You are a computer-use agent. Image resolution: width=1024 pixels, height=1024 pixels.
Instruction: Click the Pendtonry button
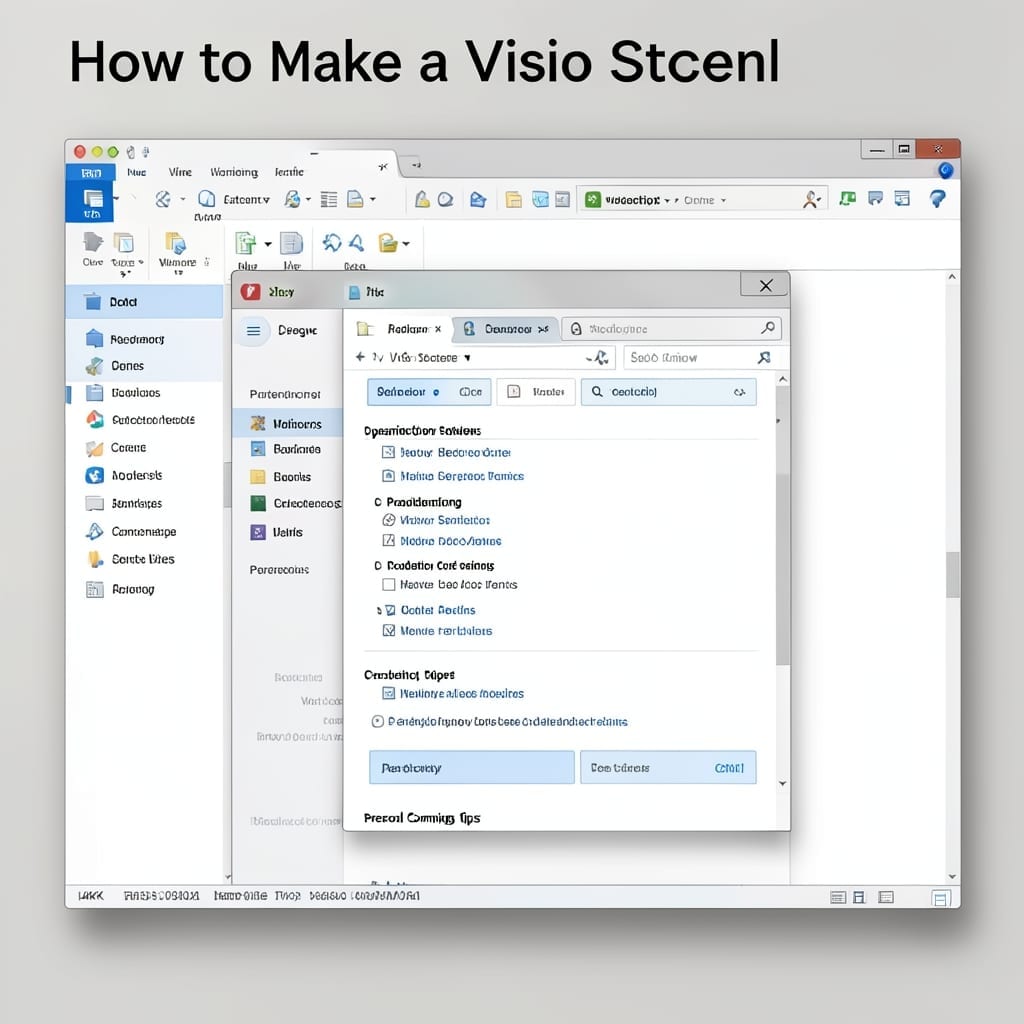point(472,767)
